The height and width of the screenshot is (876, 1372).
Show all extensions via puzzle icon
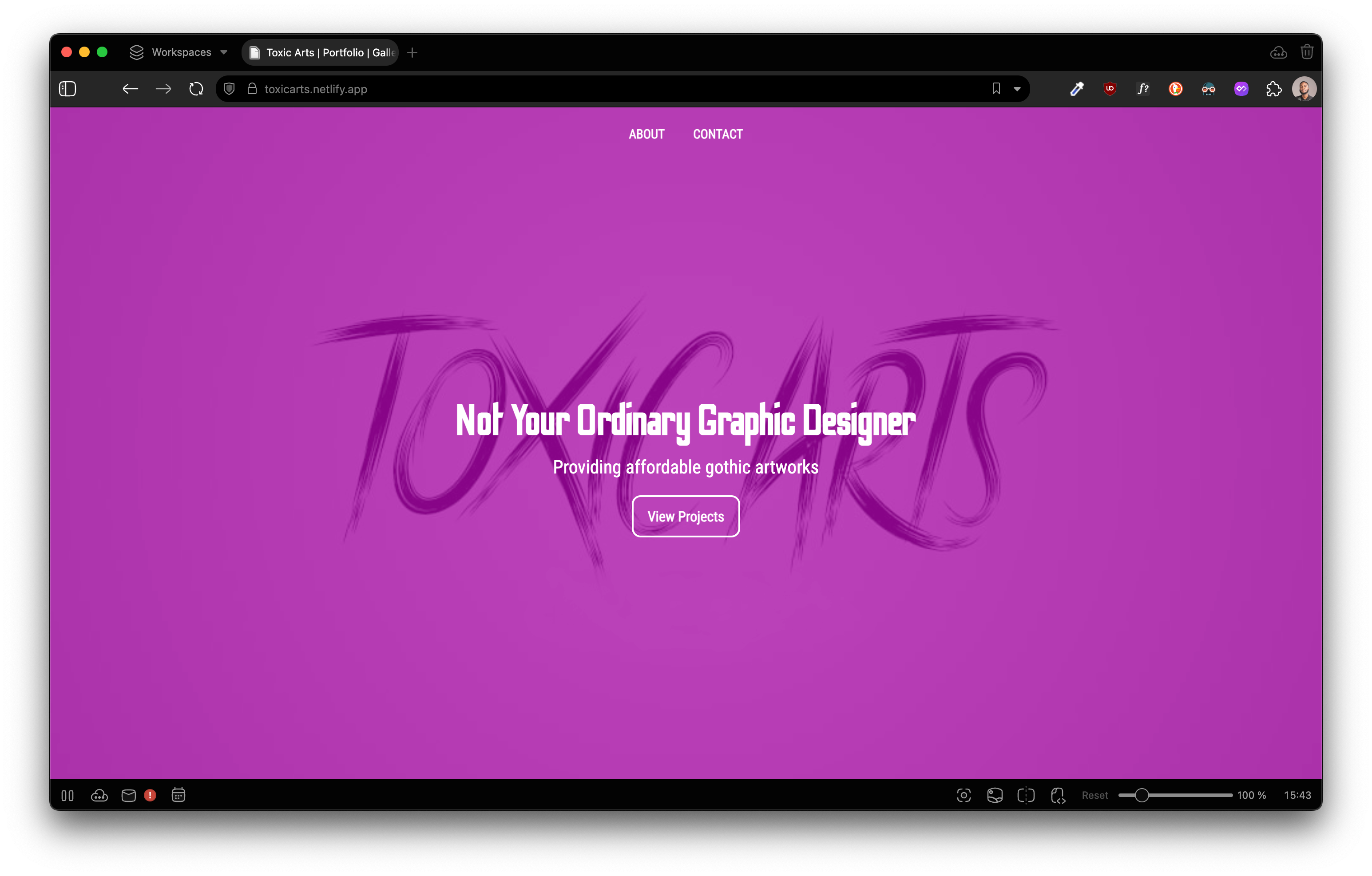[x=1274, y=89]
